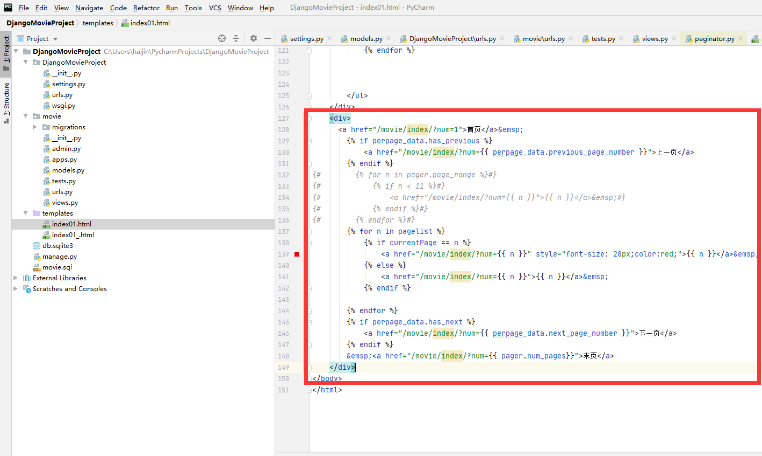Click the collapse all icon in Project panel
The image size is (762, 456).
[x=236, y=38]
